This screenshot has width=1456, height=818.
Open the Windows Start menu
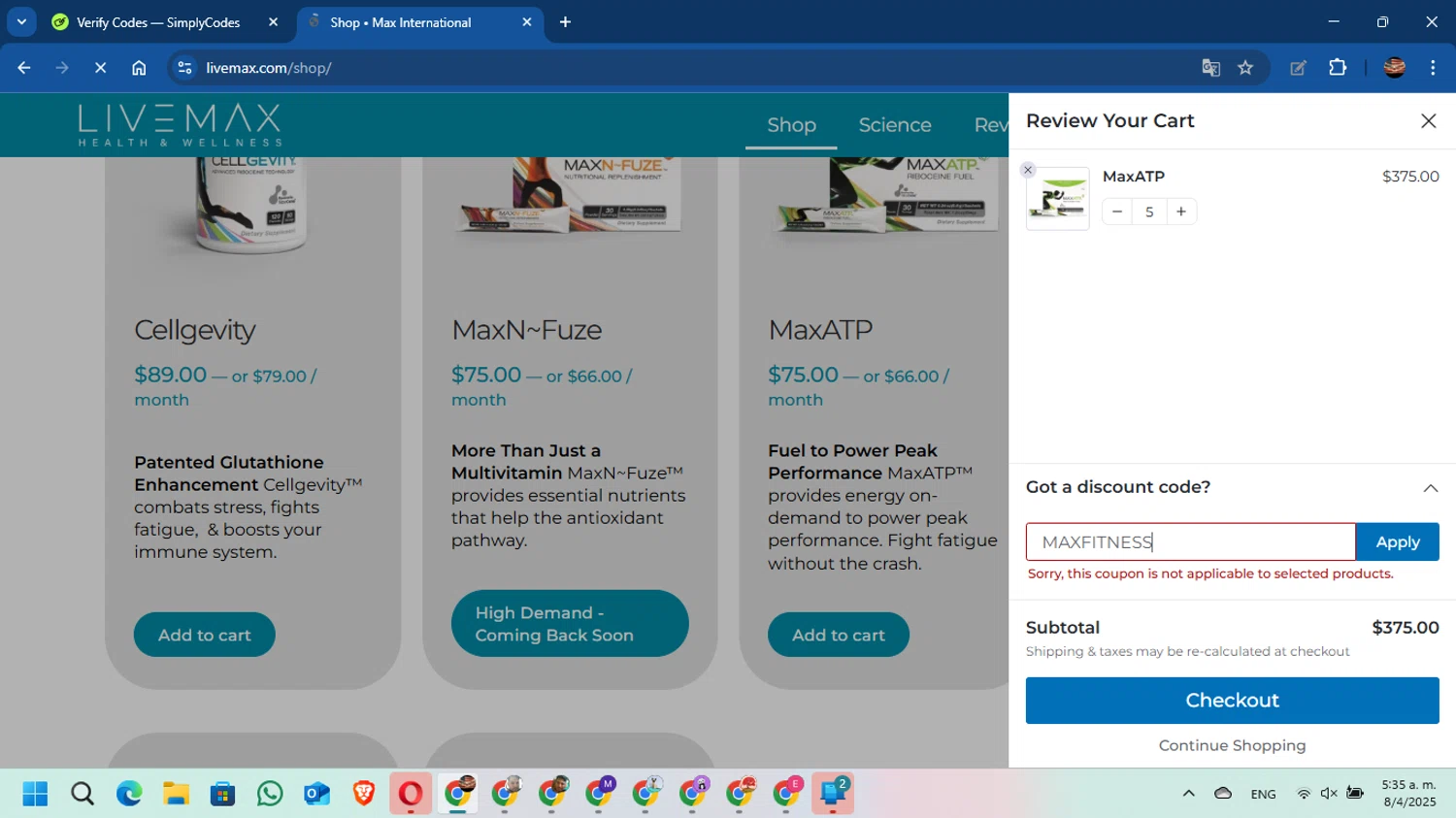click(35, 794)
